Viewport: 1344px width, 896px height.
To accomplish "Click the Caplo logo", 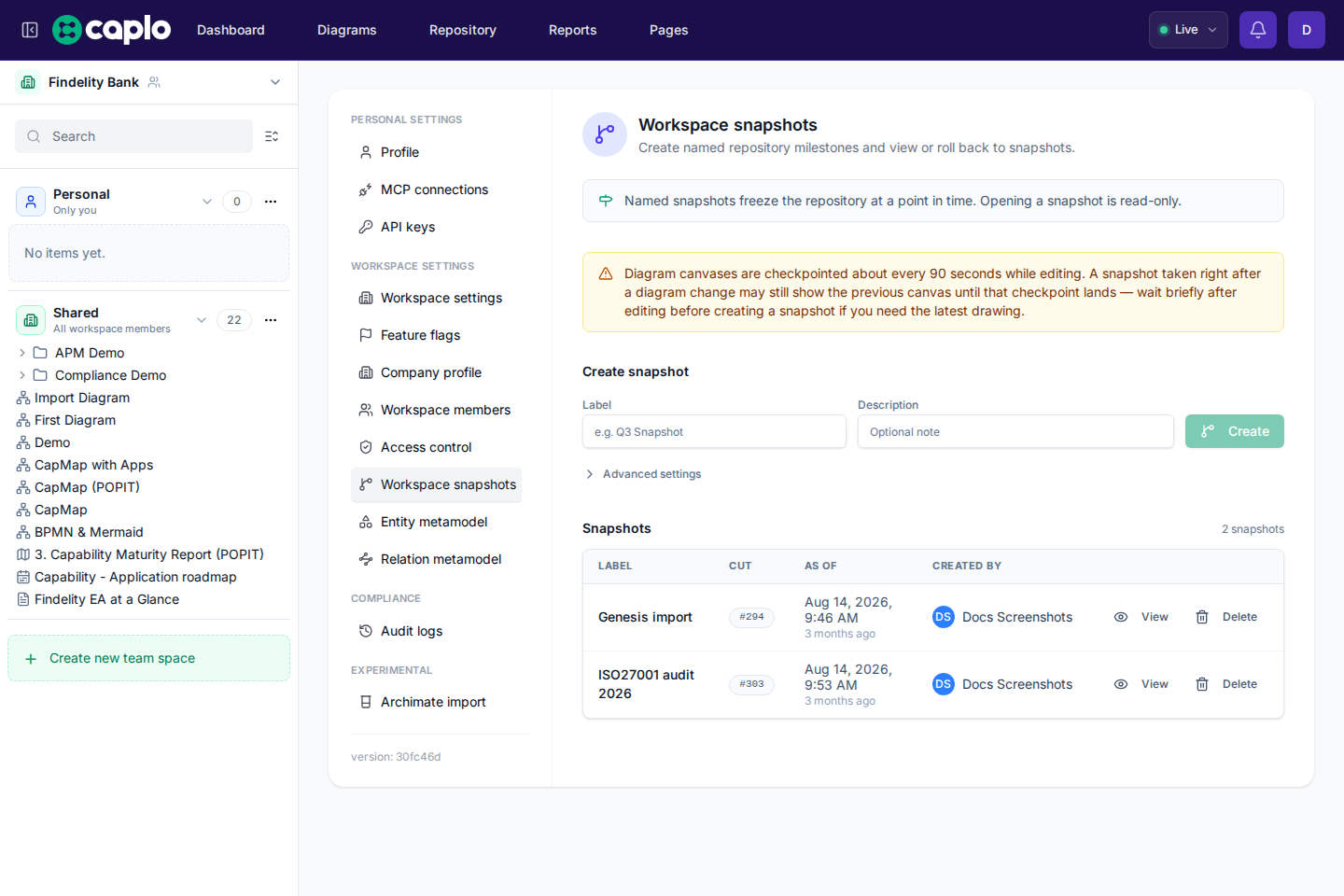I will pos(112,30).
